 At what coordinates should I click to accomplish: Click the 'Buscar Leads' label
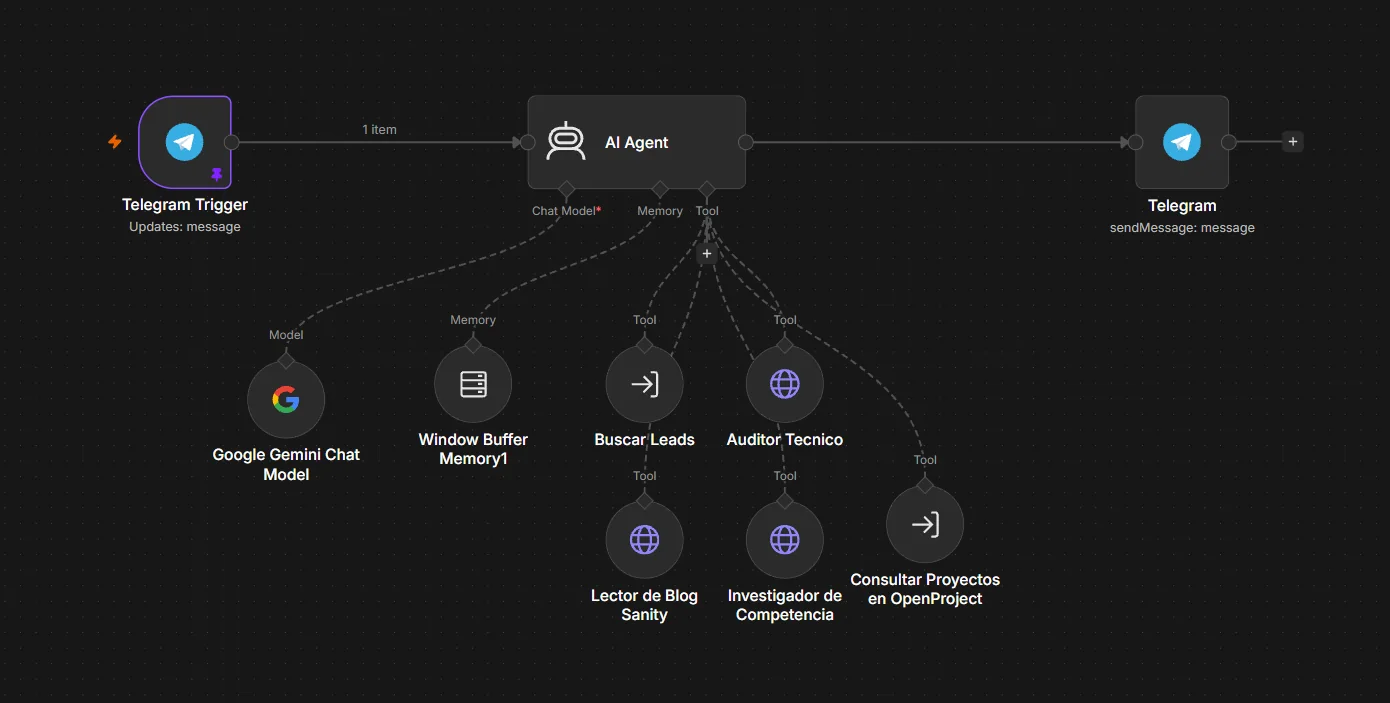645,439
